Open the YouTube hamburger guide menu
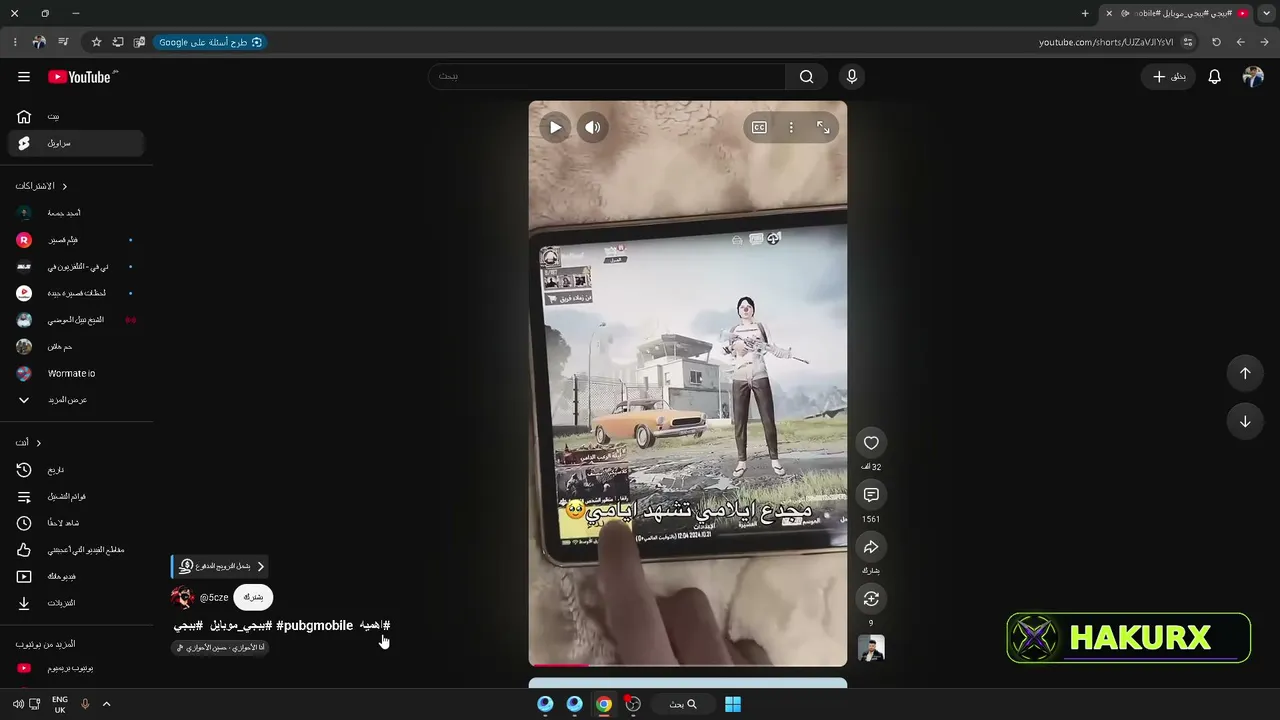 click(x=24, y=77)
